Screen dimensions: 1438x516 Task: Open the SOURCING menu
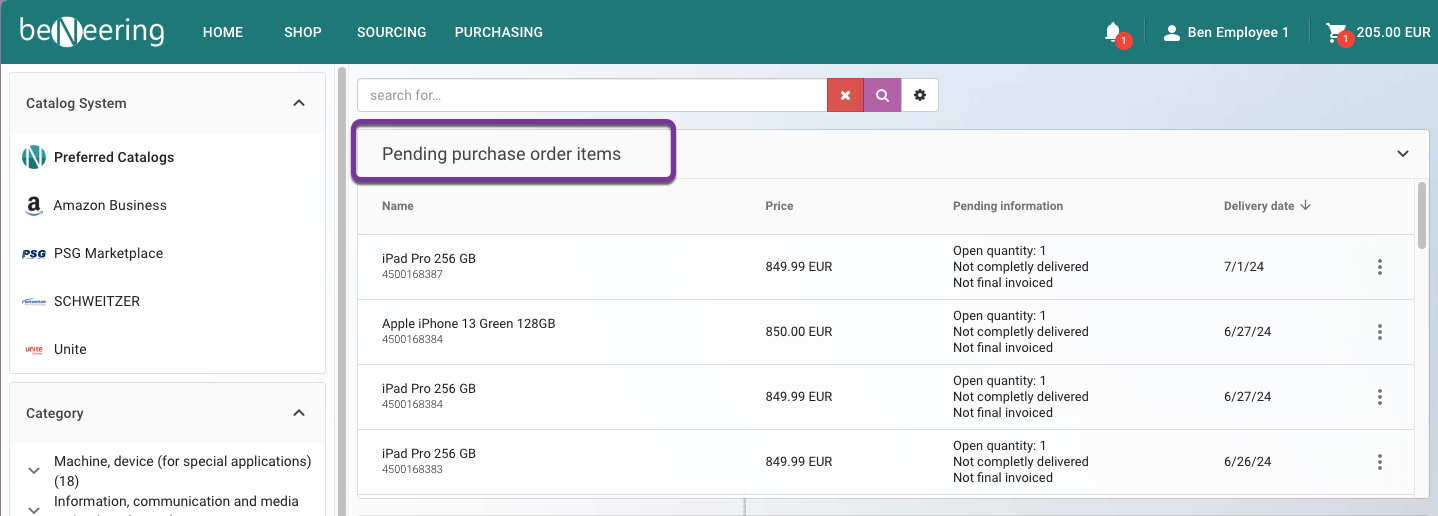click(391, 33)
